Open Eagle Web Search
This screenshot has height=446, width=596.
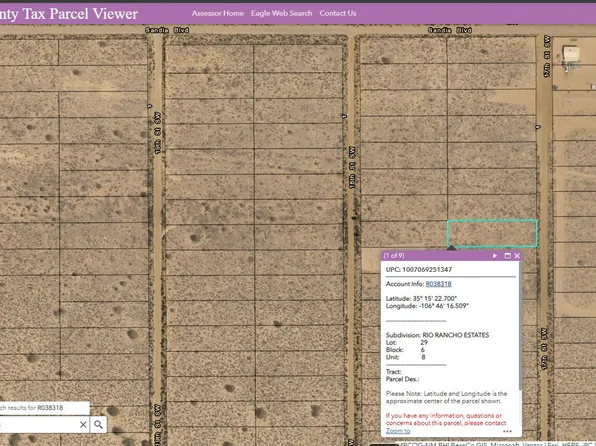(x=281, y=13)
